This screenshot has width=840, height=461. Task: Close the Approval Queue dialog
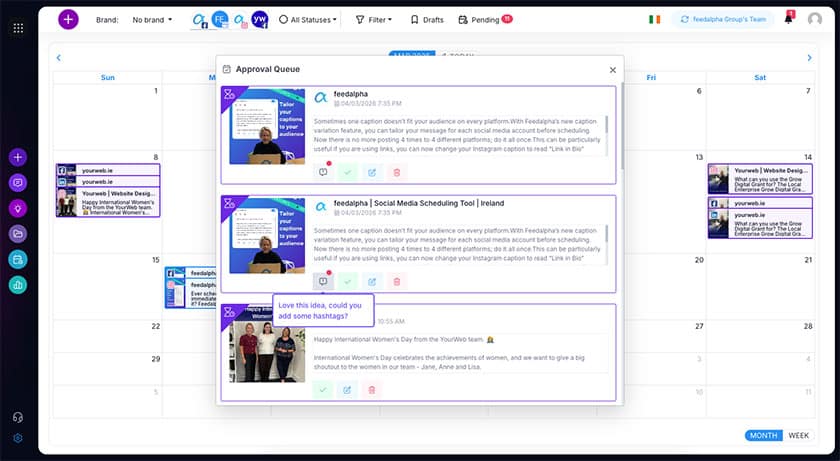pos(613,70)
